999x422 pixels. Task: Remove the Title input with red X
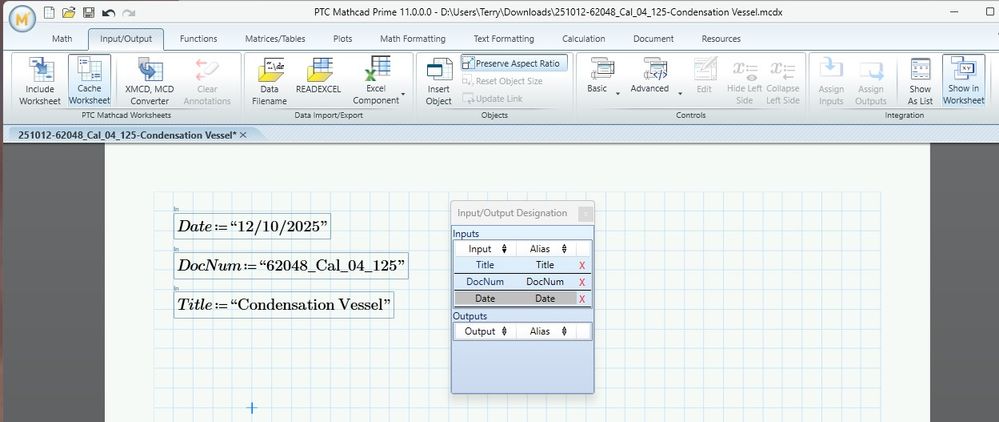tap(582, 265)
